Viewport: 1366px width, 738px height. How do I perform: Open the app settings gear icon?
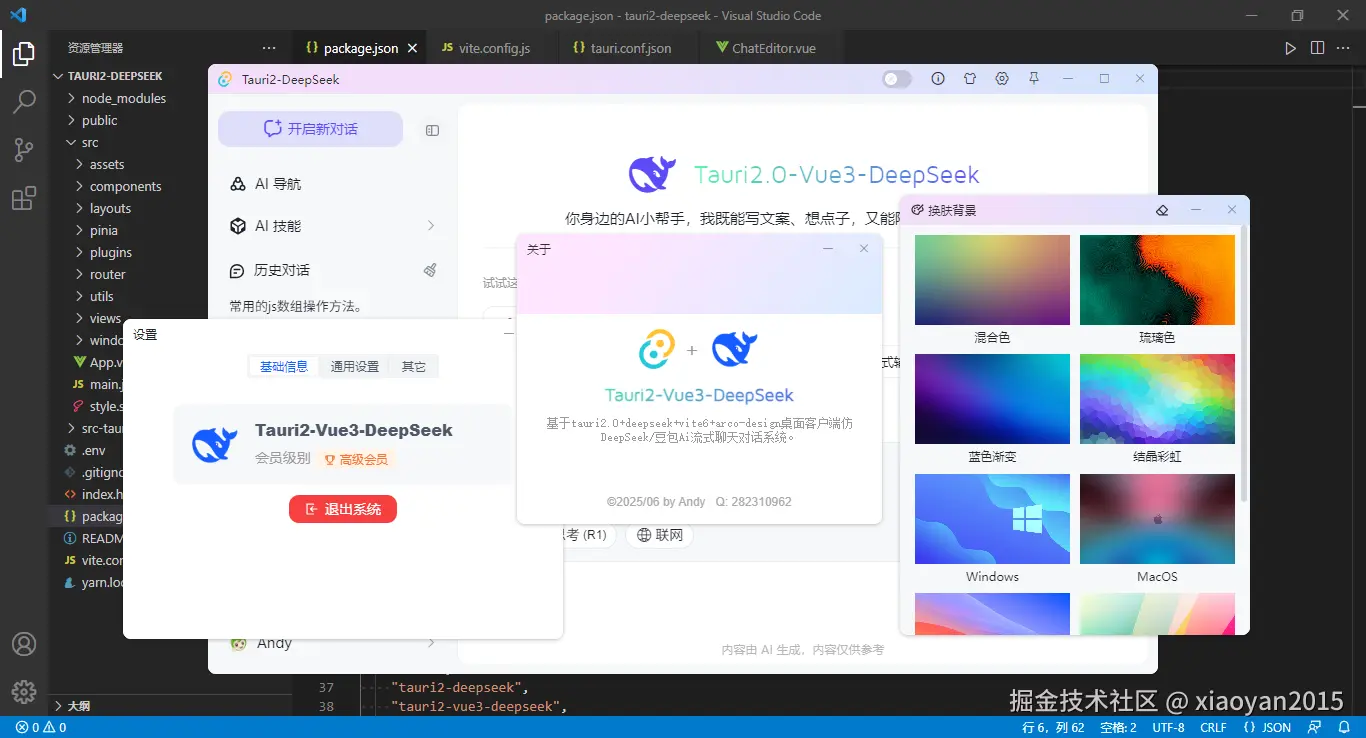[x=1002, y=78]
